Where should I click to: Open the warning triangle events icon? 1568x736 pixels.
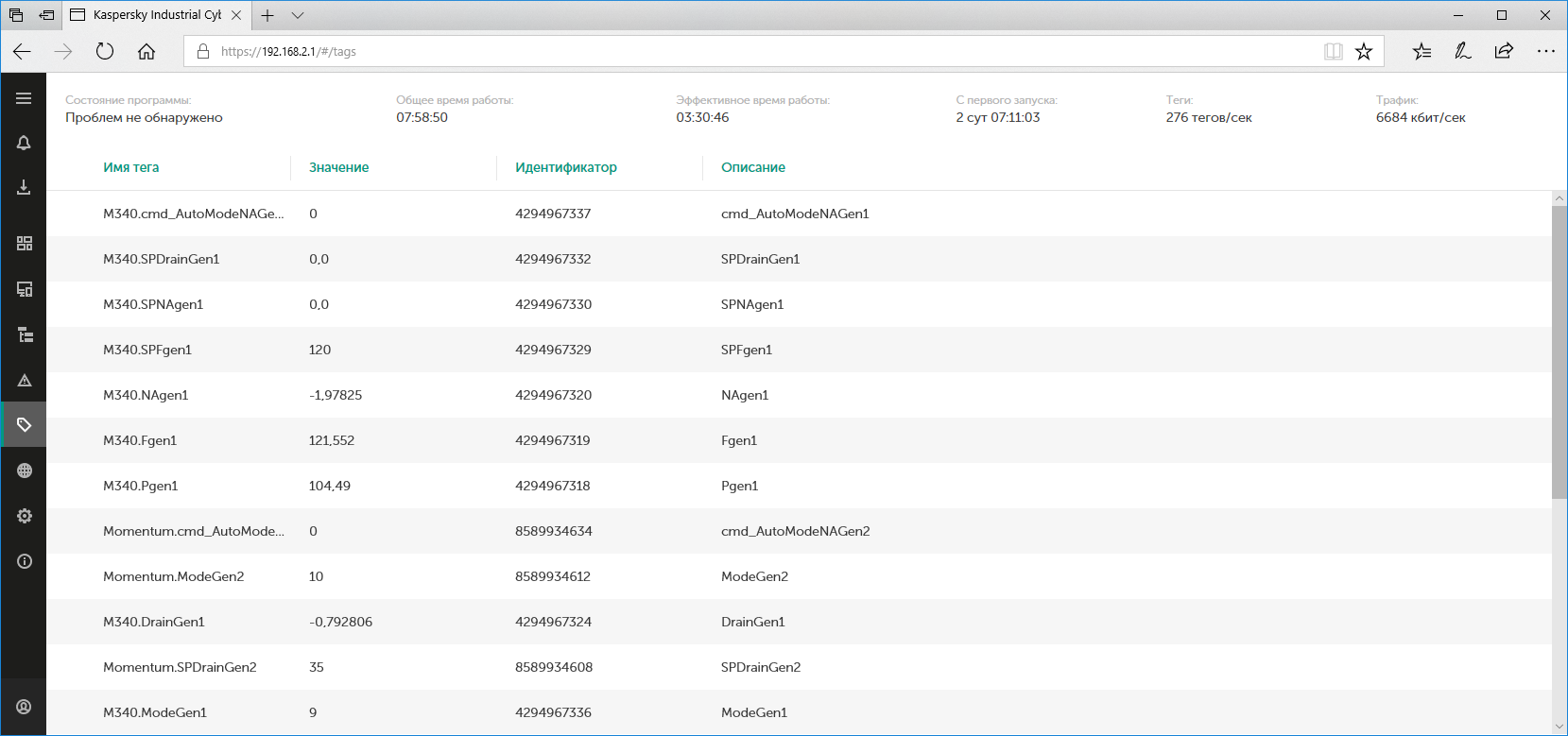[25, 381]
